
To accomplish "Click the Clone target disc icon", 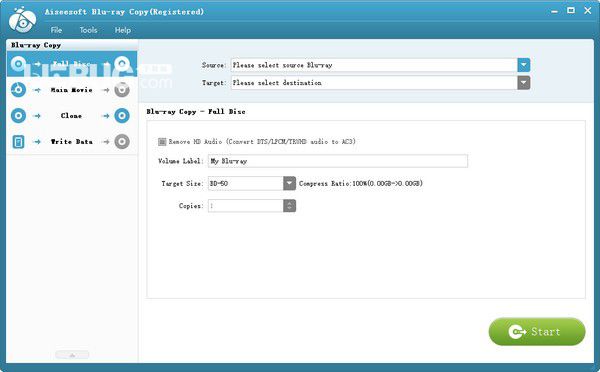I will coord(122,116).
